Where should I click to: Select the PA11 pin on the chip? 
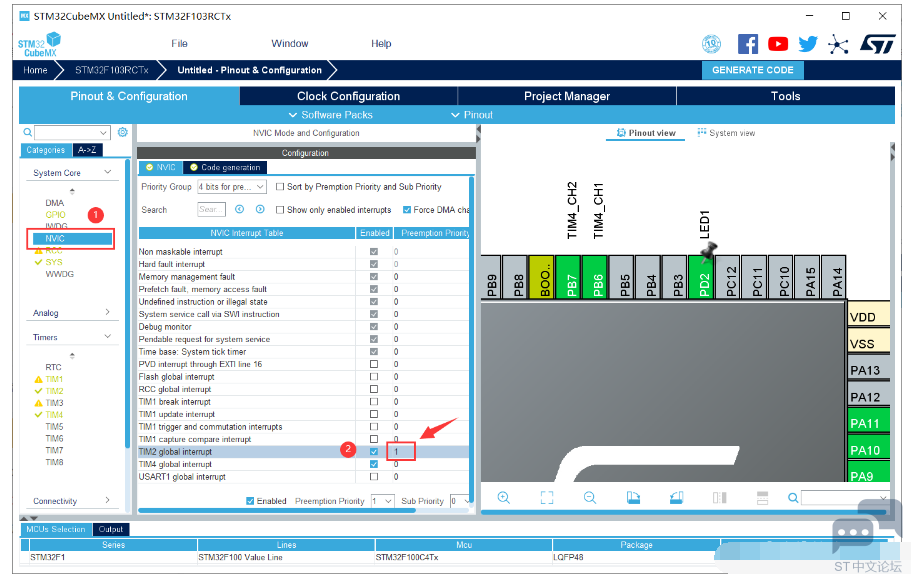click(x=869, y=423)
